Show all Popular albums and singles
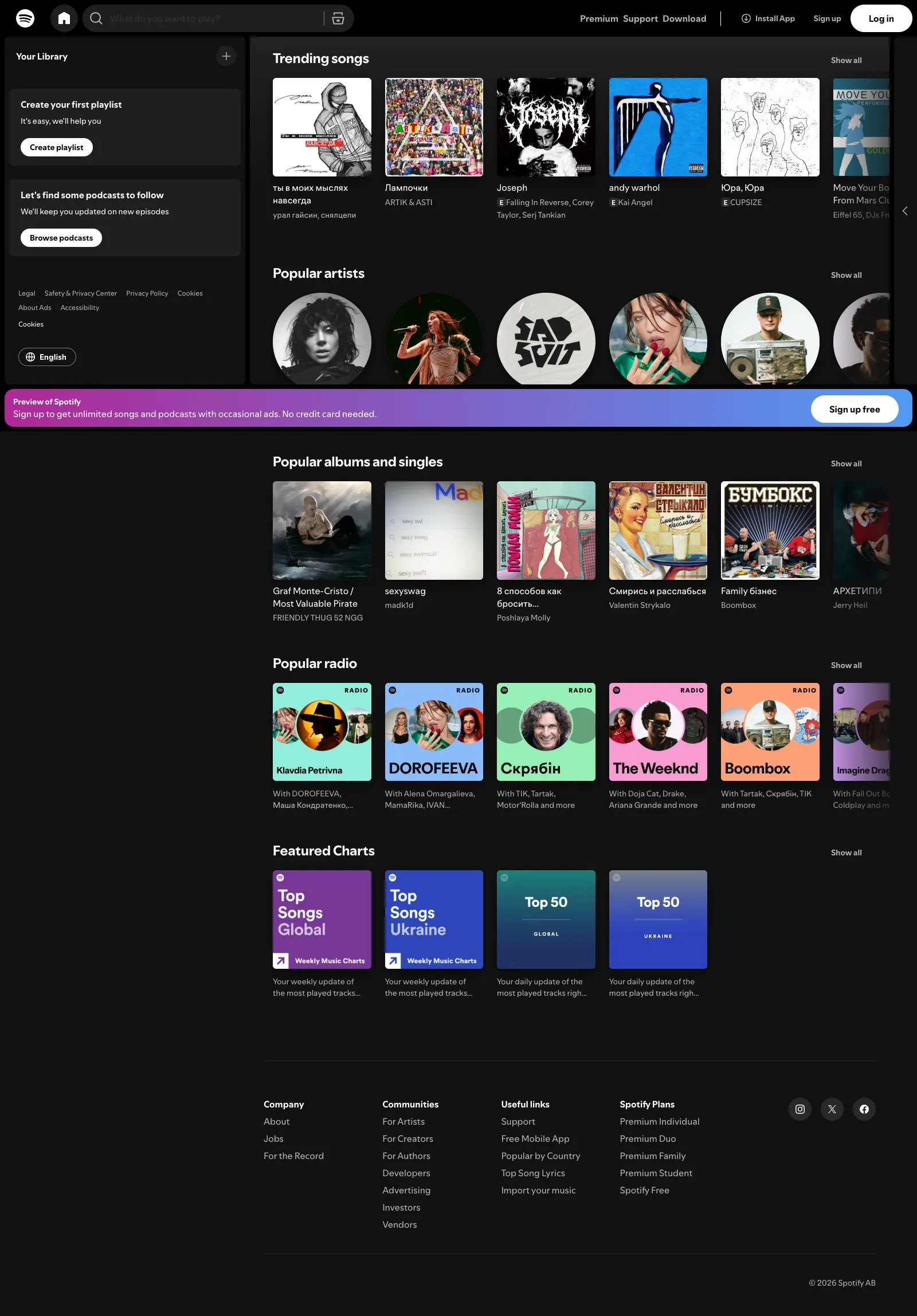Screen dimensions: 917x1316 point(846,463)
